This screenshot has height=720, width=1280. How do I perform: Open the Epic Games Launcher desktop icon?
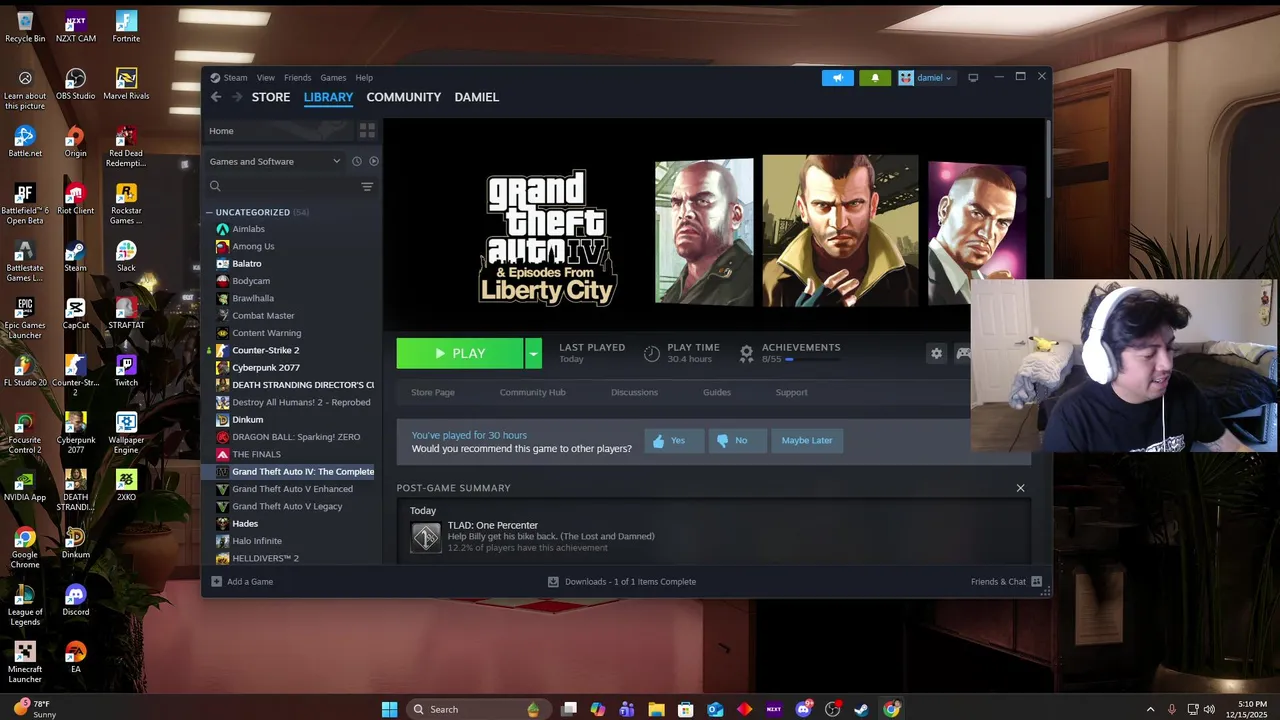click(25, 319)
